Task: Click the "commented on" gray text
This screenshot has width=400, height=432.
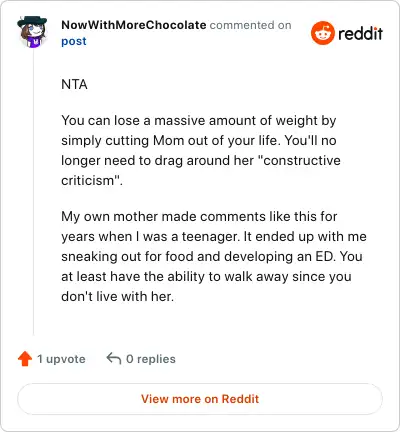Action: pos(250,25)
